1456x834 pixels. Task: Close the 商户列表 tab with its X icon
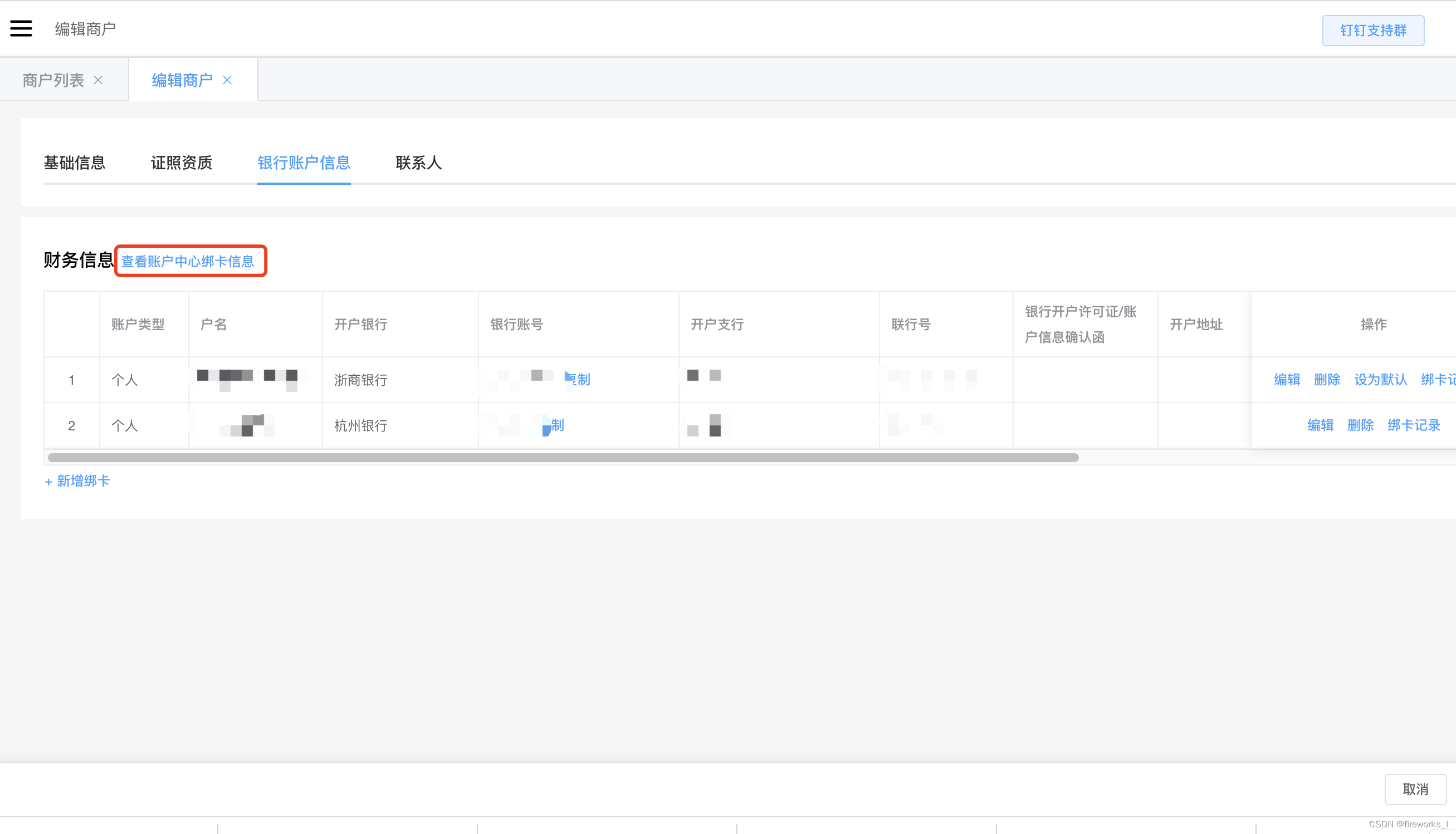(x=98, y=80)
